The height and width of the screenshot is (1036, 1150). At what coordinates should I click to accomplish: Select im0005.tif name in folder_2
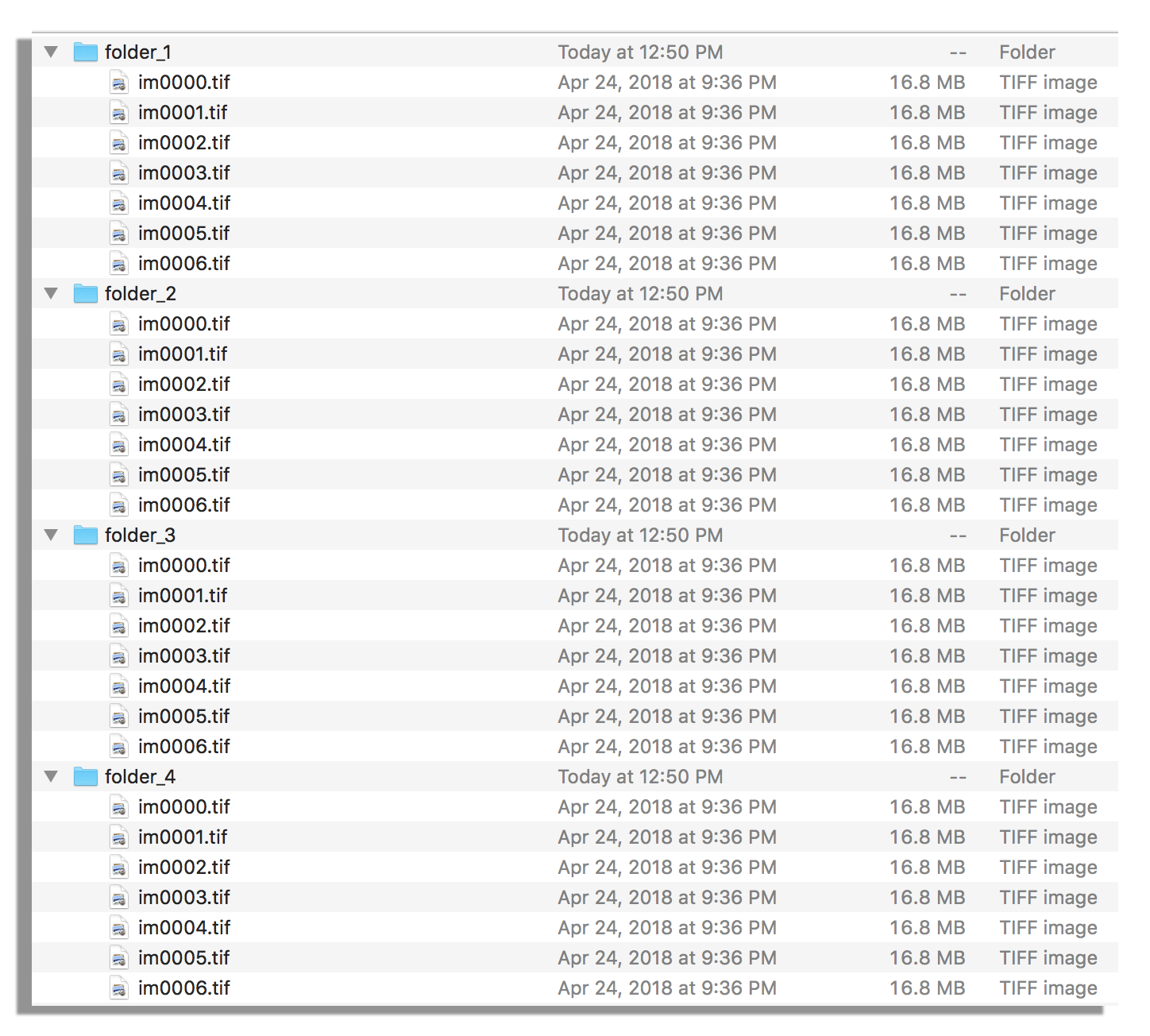[x=183, y=475]
